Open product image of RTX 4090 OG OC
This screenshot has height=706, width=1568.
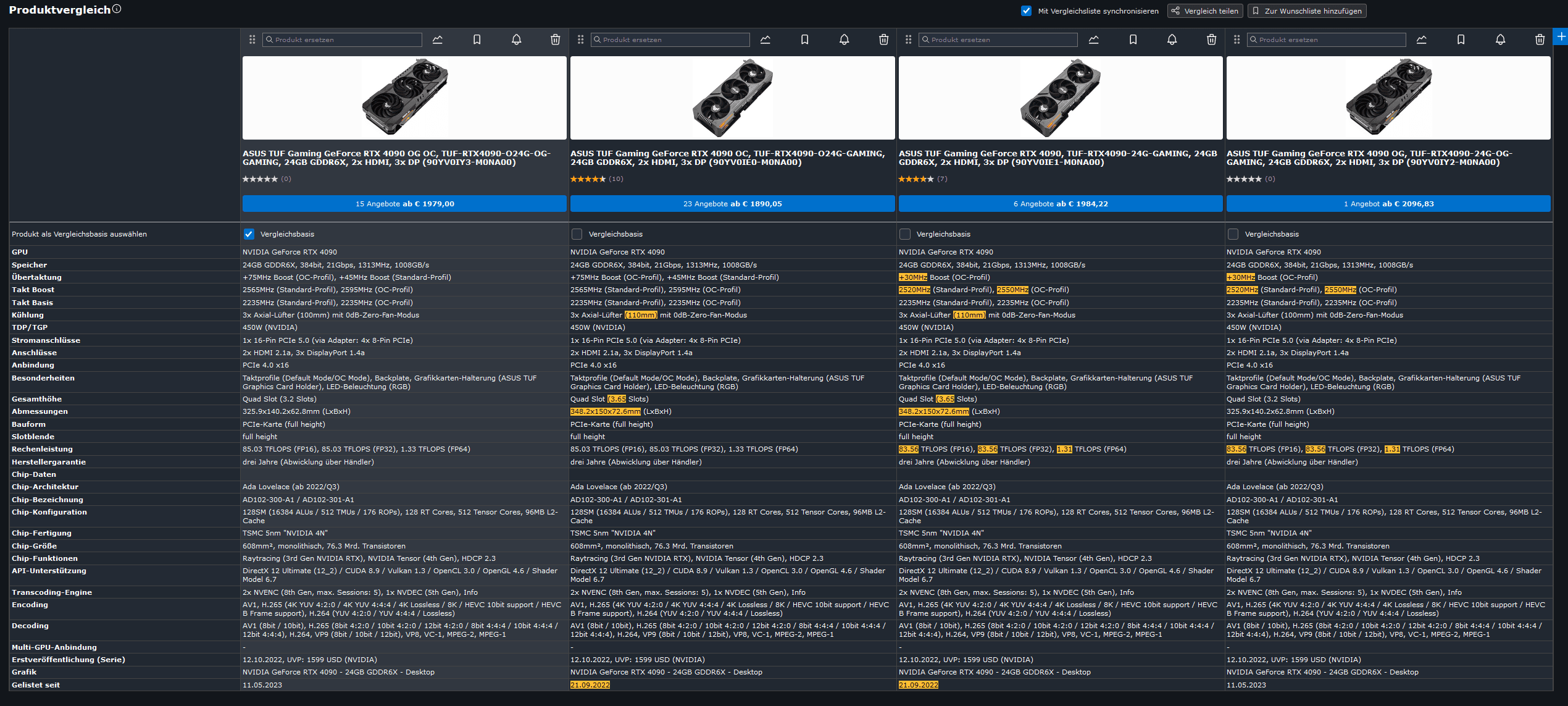(x=404, y=98)
